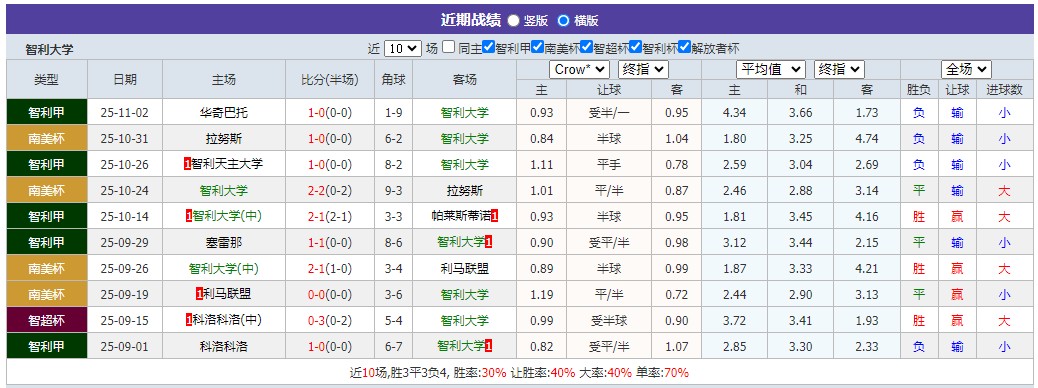Click the 大 goals result on 25-10-24
Screen dimensions: 1038x388
(x=1004, y=191)
